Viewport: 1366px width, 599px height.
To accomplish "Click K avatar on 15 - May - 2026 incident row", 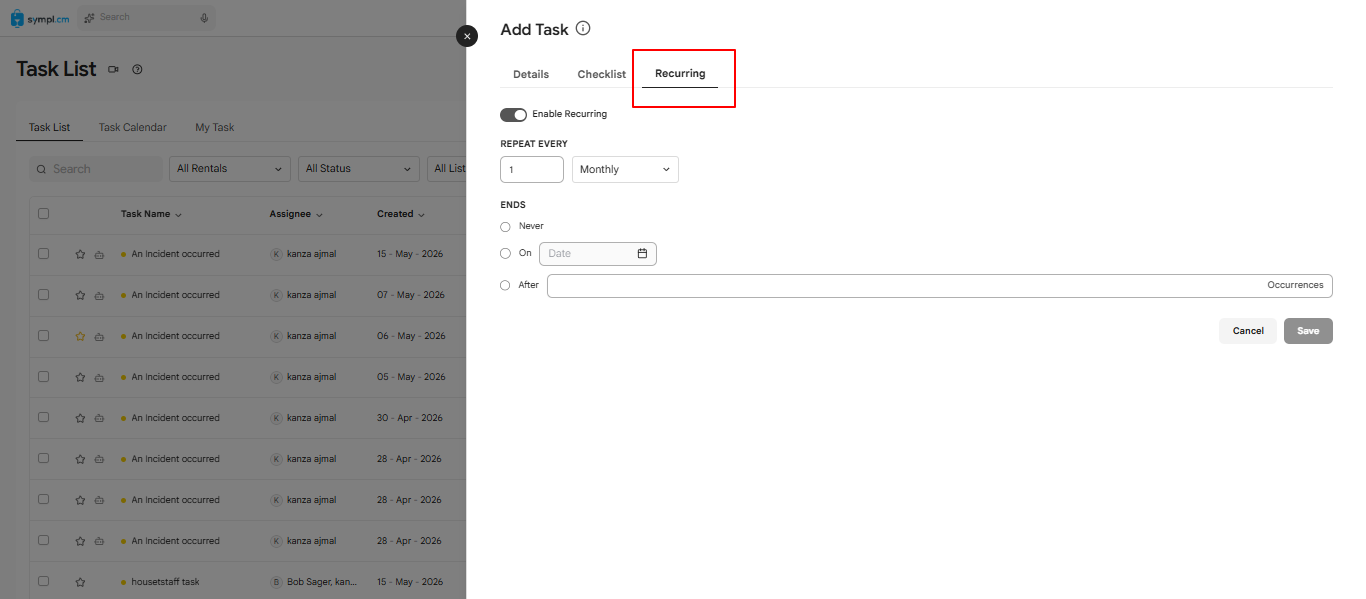I will point(276,254).
